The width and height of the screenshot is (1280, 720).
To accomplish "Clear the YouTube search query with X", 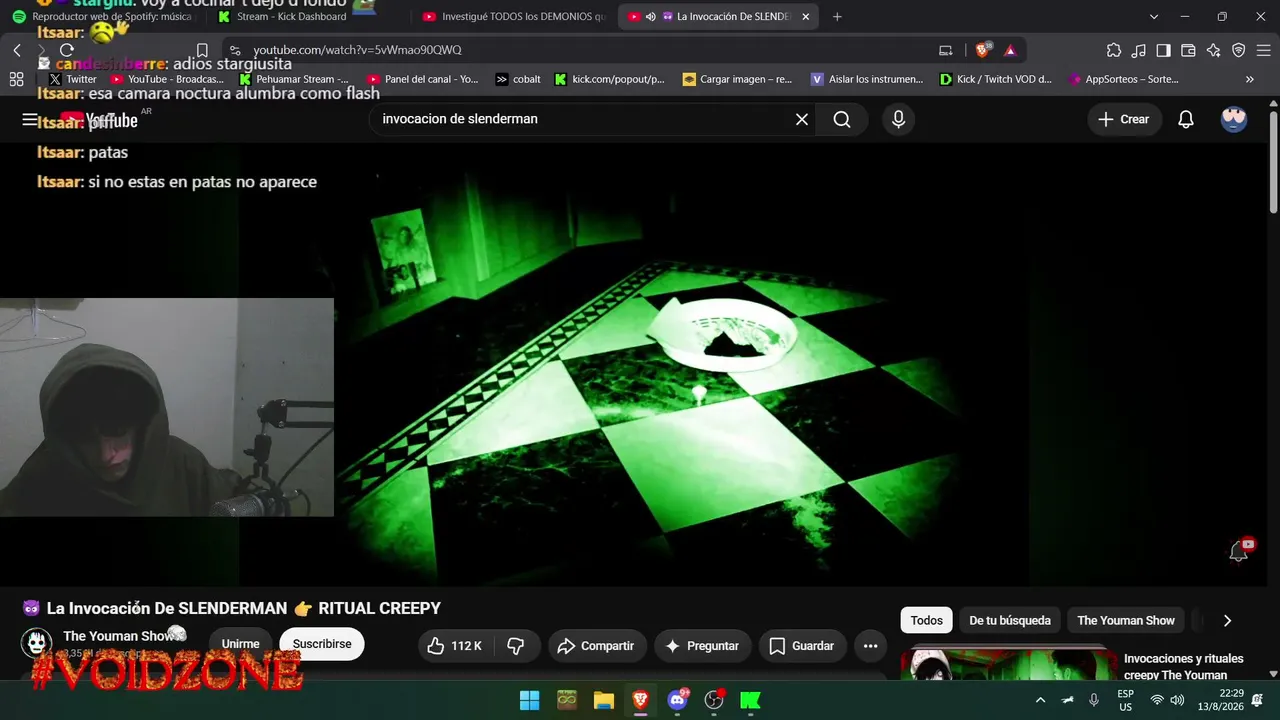I will pyautogui.click(x=801, y=119).
